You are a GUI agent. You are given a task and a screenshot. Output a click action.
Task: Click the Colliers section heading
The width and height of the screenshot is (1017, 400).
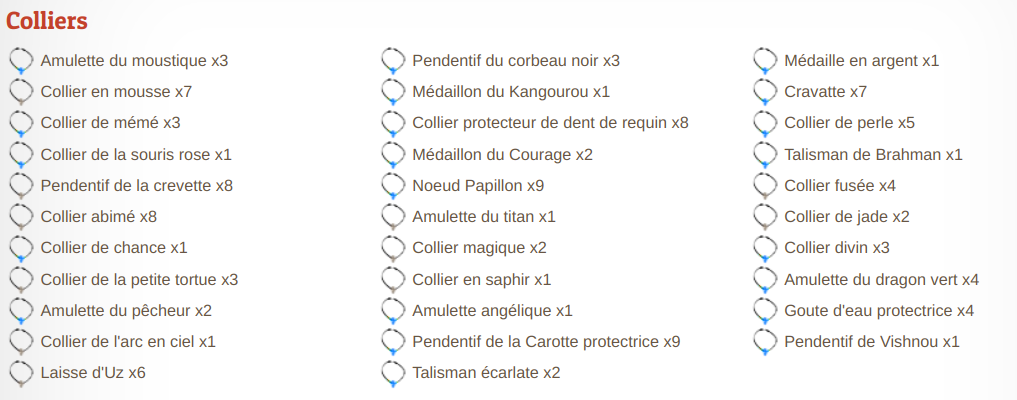(47, 21)
